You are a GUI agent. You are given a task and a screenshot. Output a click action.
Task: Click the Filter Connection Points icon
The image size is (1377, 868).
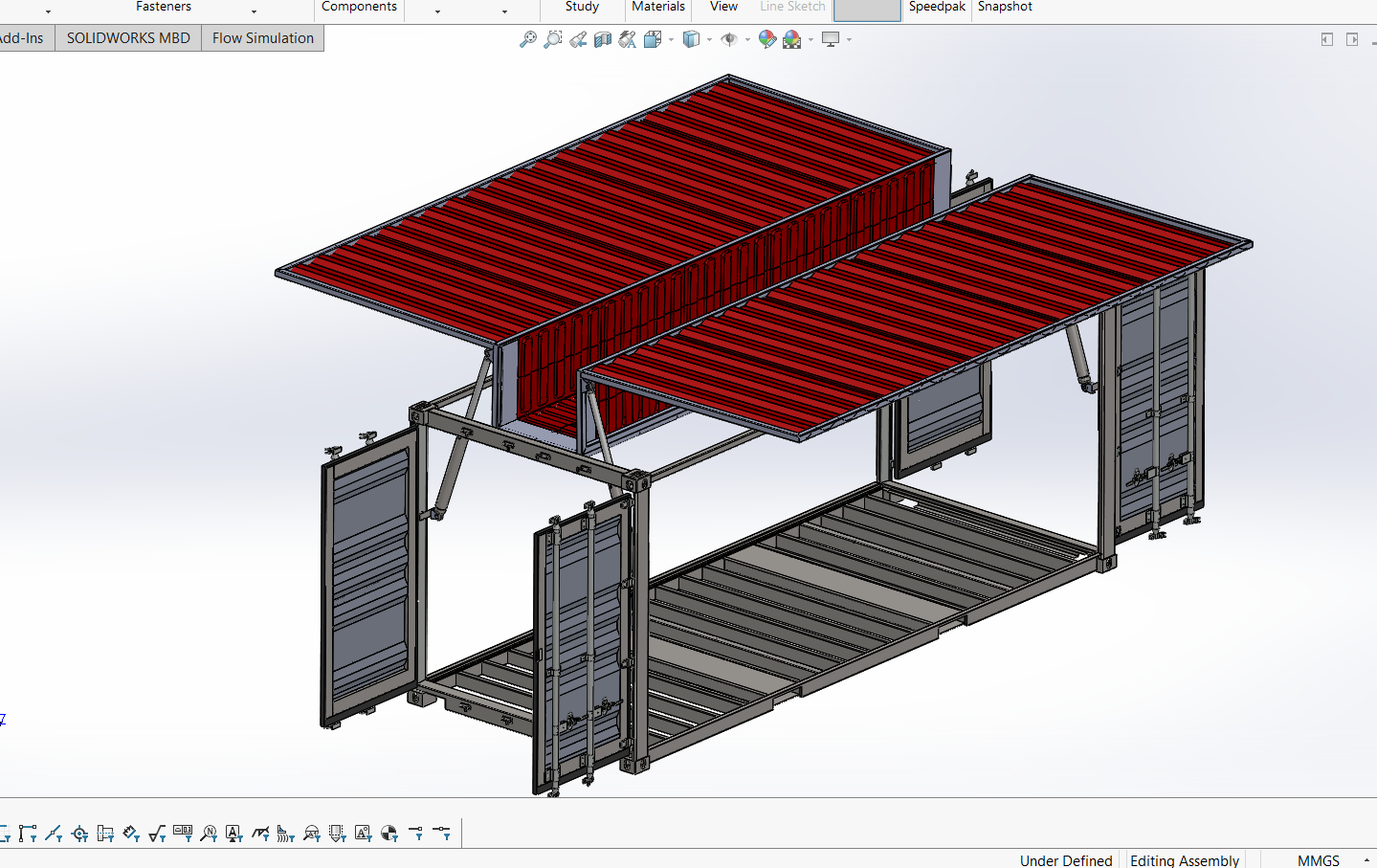[415, 834]
